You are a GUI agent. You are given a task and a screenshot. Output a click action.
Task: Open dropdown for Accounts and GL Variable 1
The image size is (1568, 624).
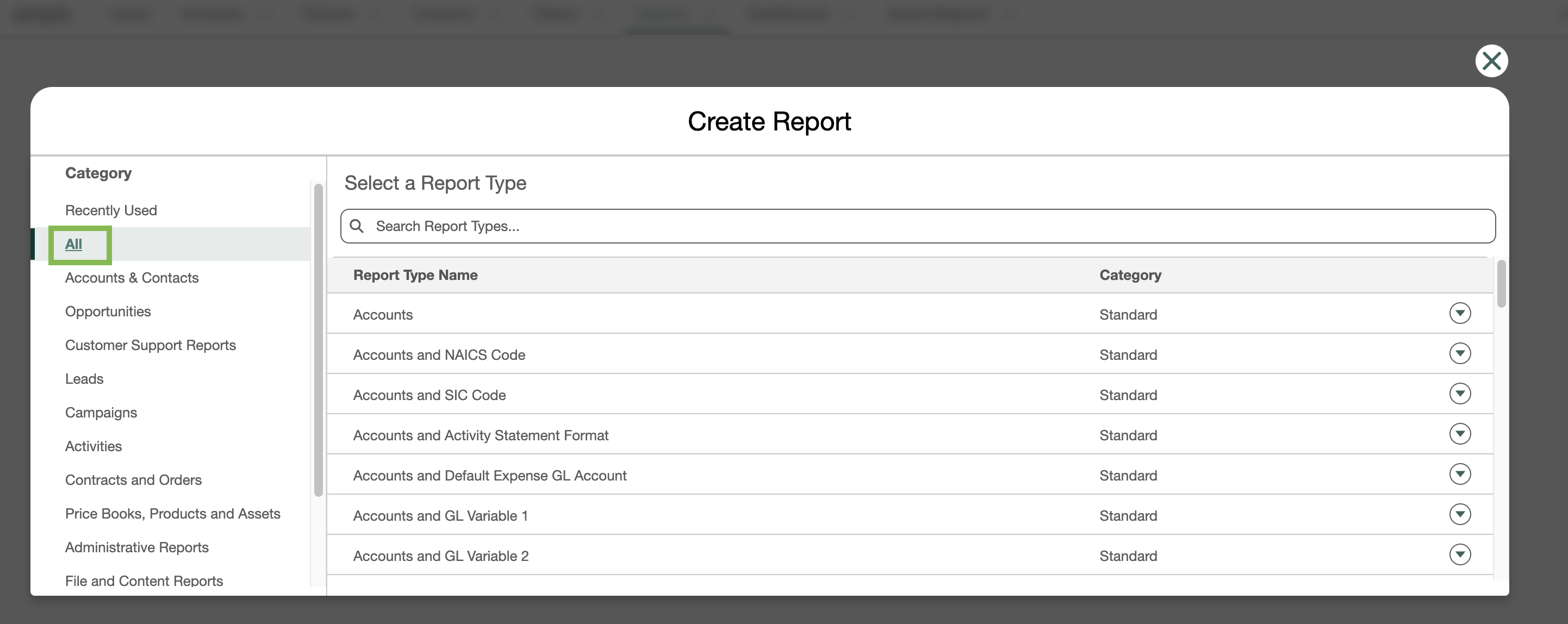(x=1460, y=514)
